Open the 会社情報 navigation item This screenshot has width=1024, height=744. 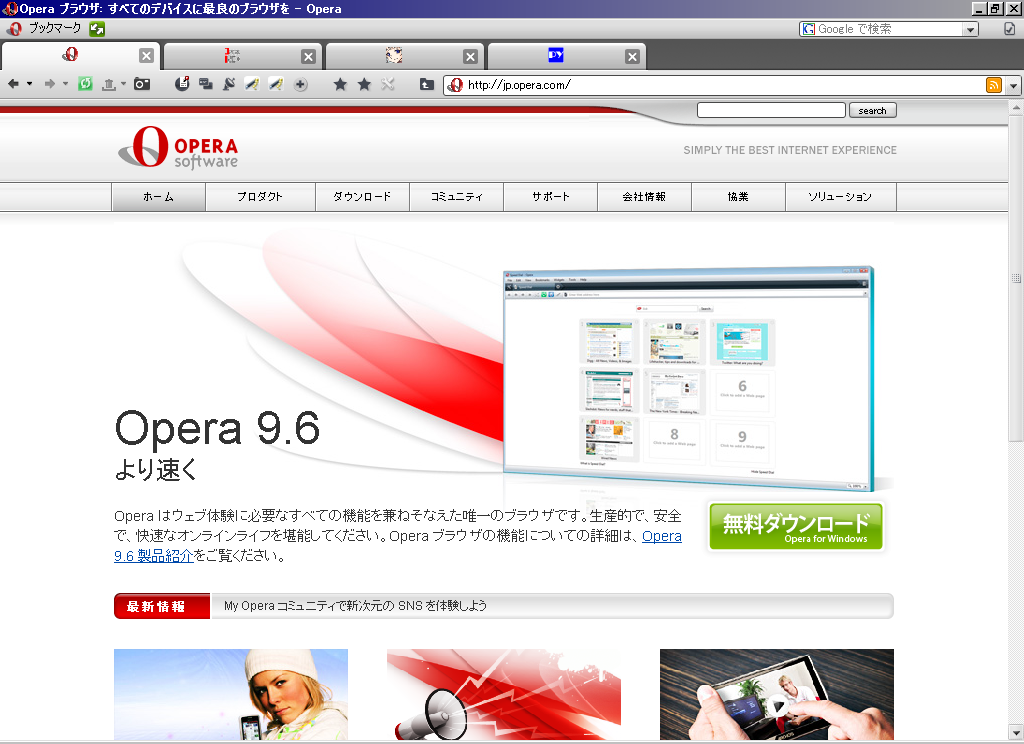[645, 197]
